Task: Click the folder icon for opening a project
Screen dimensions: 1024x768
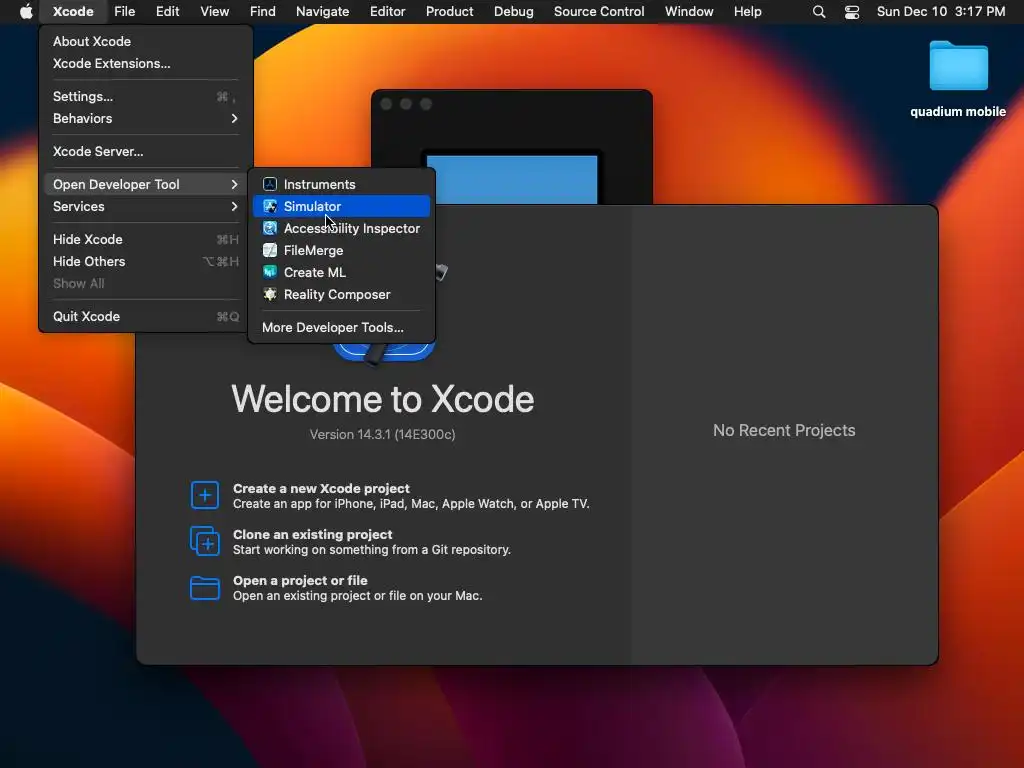Action: pos(205,588)
